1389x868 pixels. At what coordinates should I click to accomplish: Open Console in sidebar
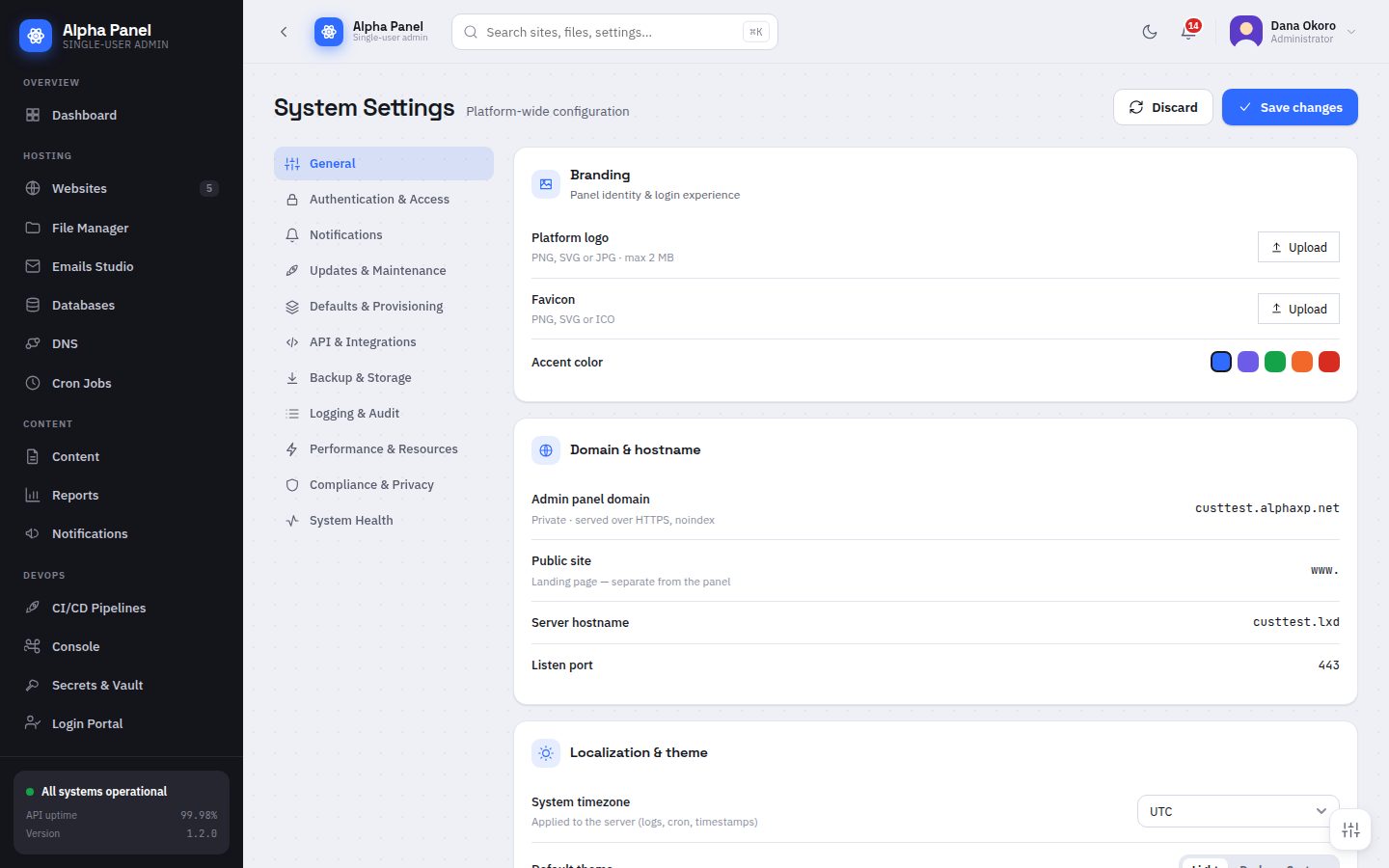[x=122, y=646]
